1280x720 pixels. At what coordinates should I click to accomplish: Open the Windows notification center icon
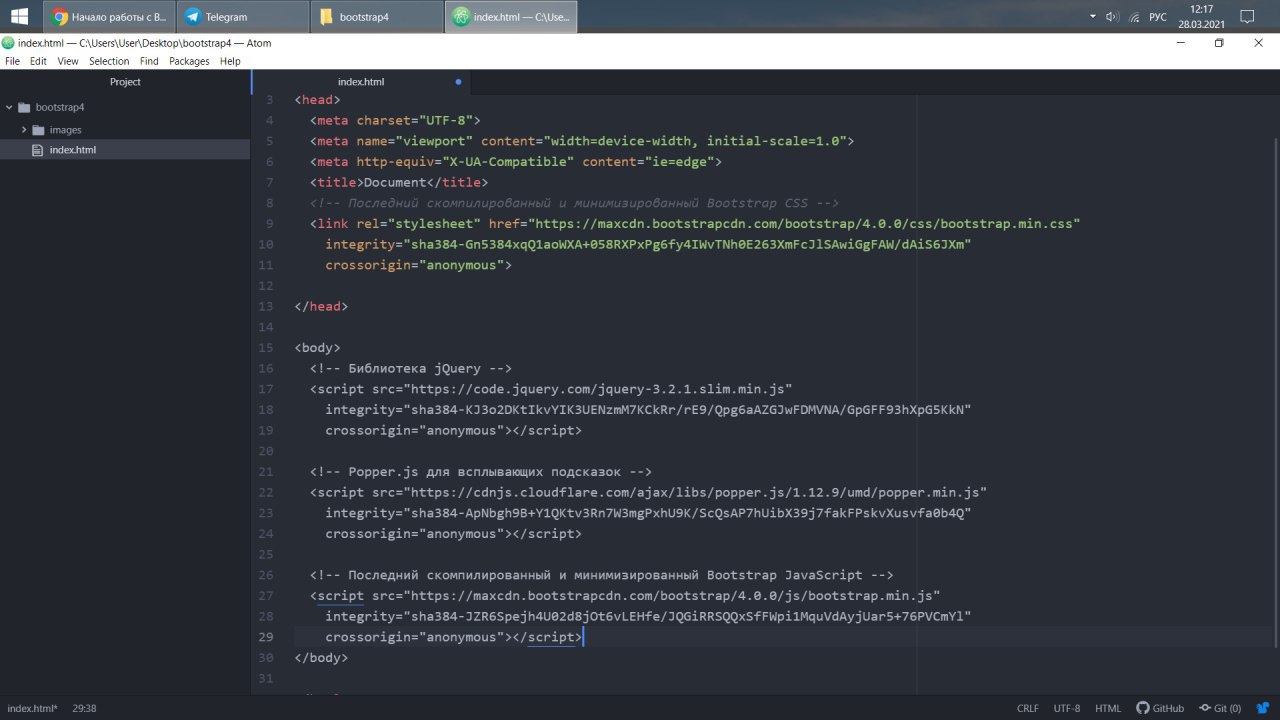click(x=1247, y=17)
